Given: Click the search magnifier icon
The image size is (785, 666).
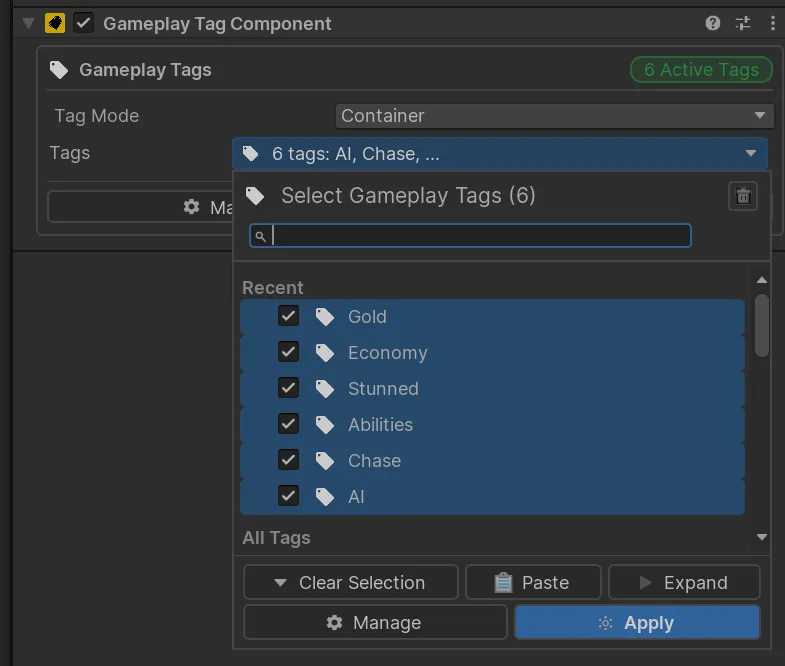Looking at the screenshot, I should pos(260,236).
